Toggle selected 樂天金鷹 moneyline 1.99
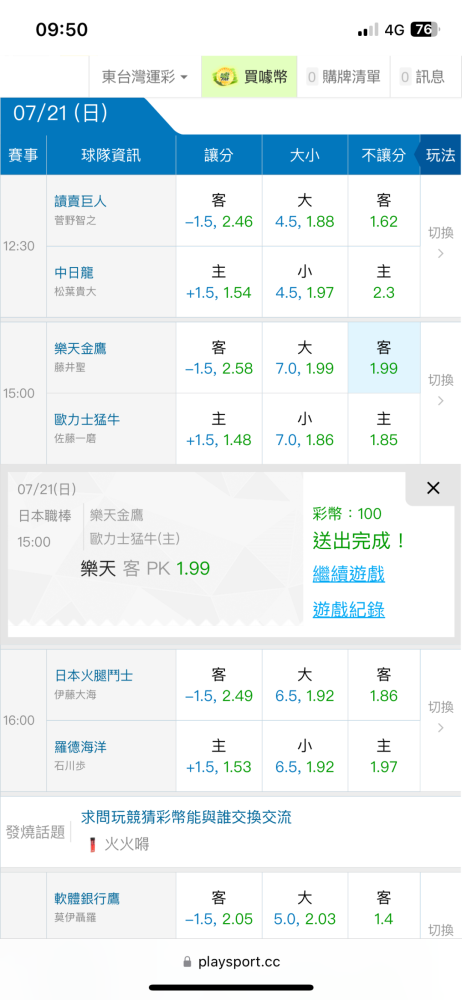The height and width of the screenshot is (1000, 462). pos(384,358)
